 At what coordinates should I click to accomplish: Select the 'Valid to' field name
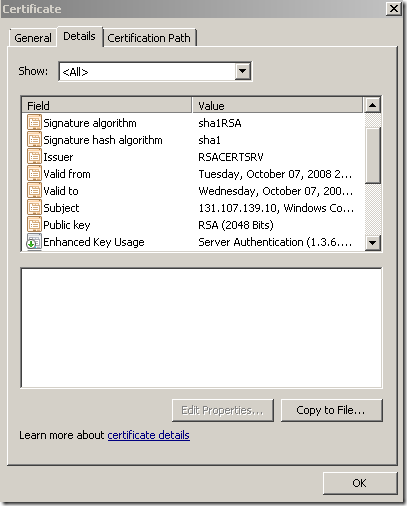(61, 191)
